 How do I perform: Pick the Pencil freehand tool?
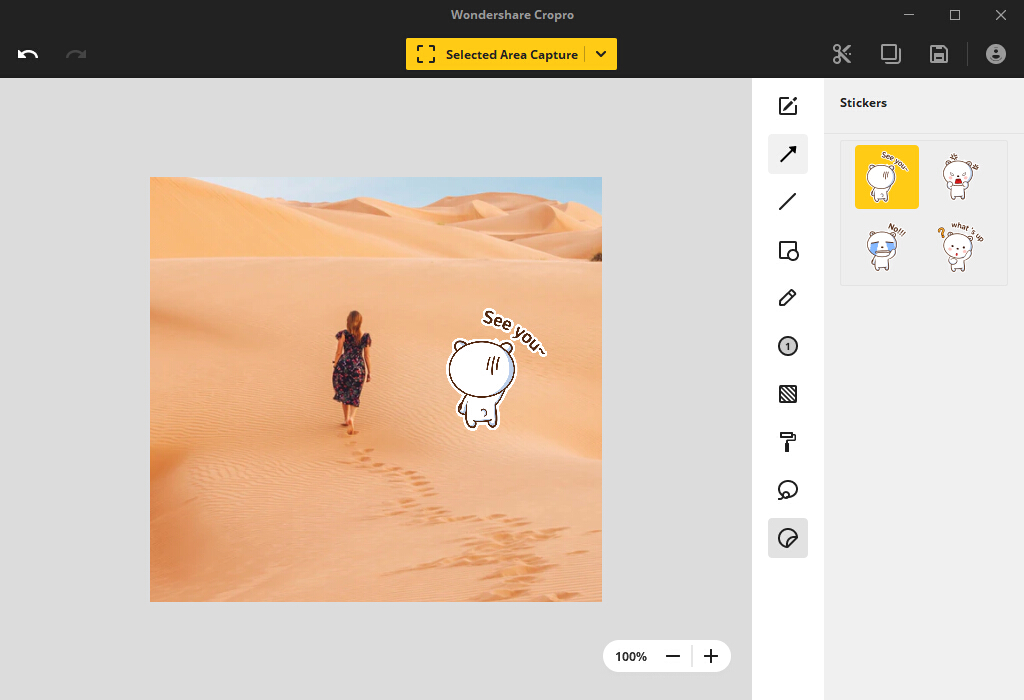pos(788,298)
